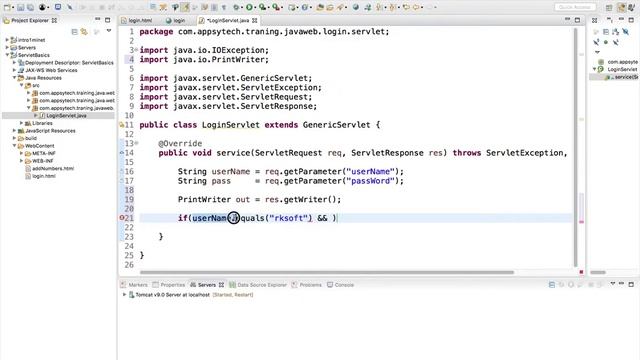This screenshot has height=360, width=640.
Task: Collapse the WebContent folder
Action: 14,146
